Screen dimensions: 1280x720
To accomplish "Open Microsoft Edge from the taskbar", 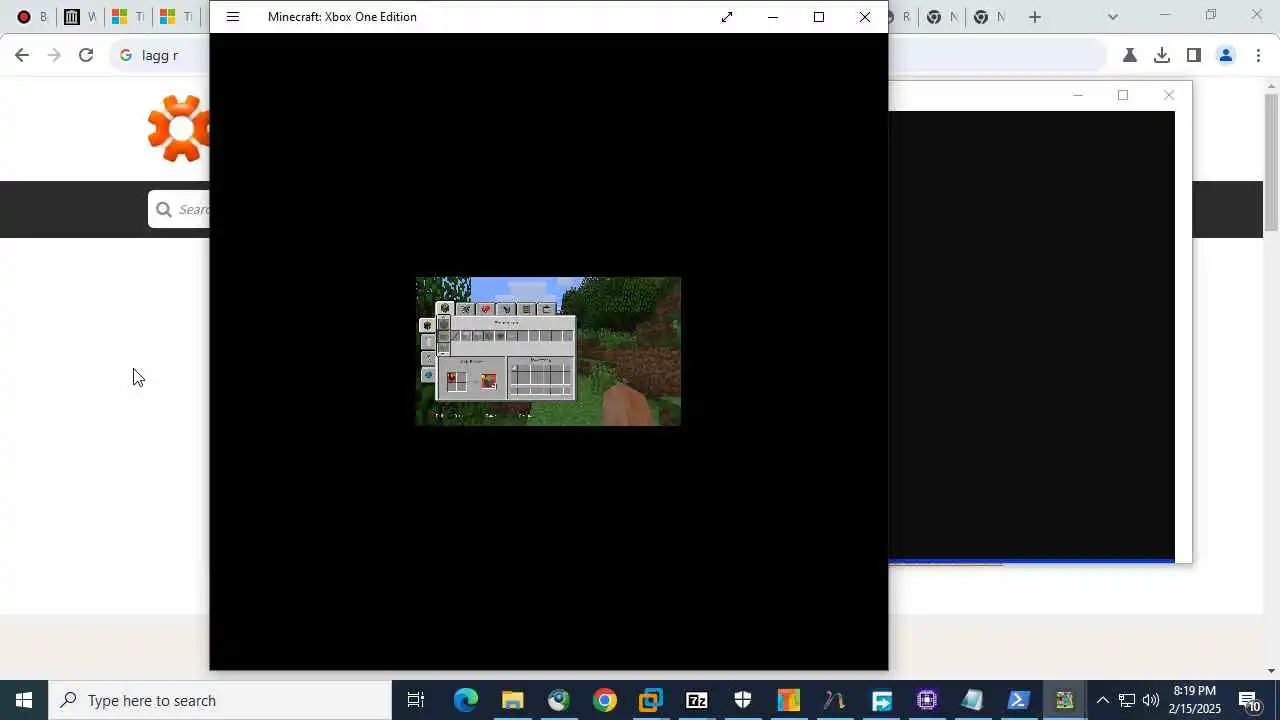I will coord(466,700).
